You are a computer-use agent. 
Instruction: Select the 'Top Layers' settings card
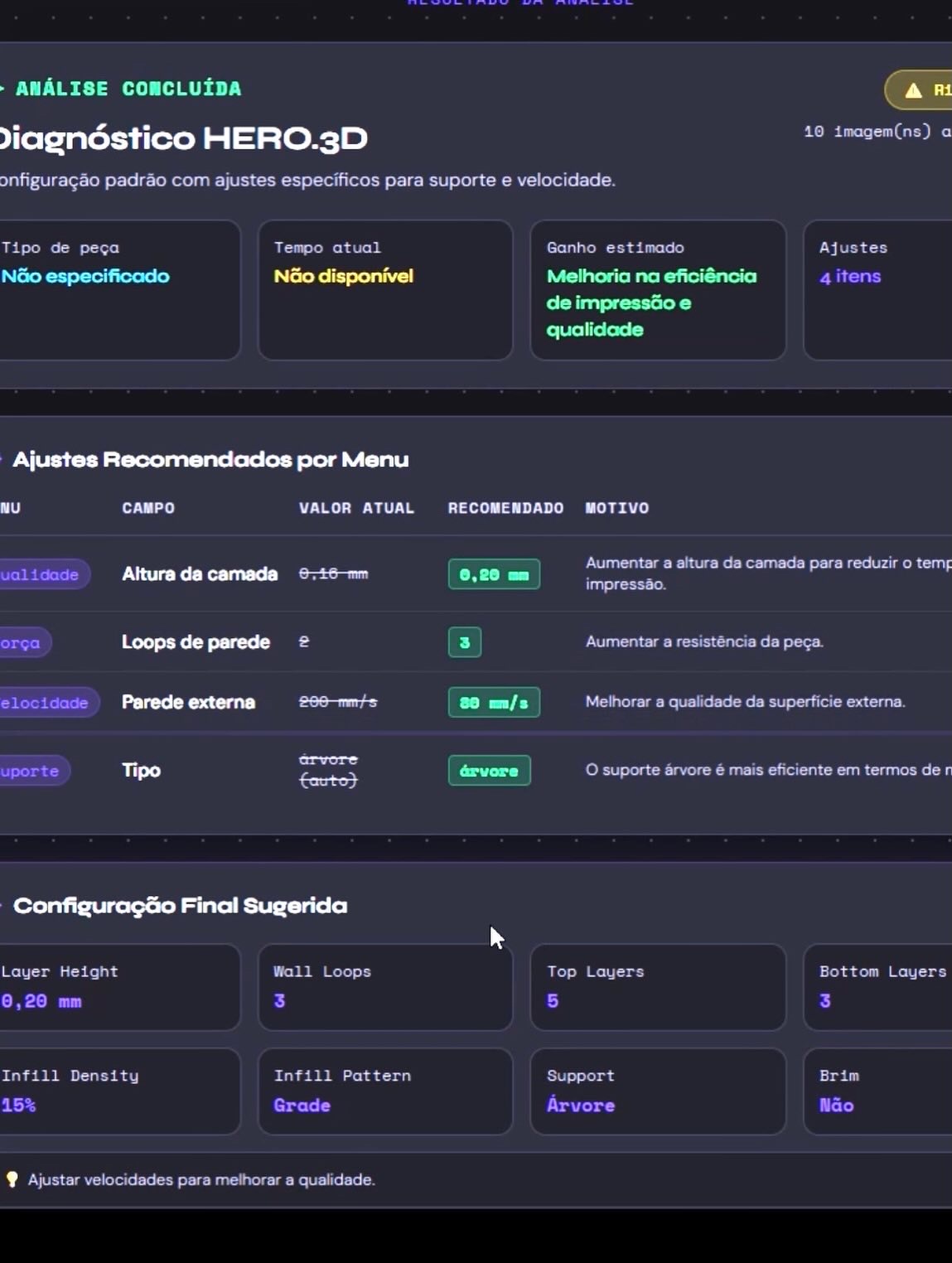658,987
